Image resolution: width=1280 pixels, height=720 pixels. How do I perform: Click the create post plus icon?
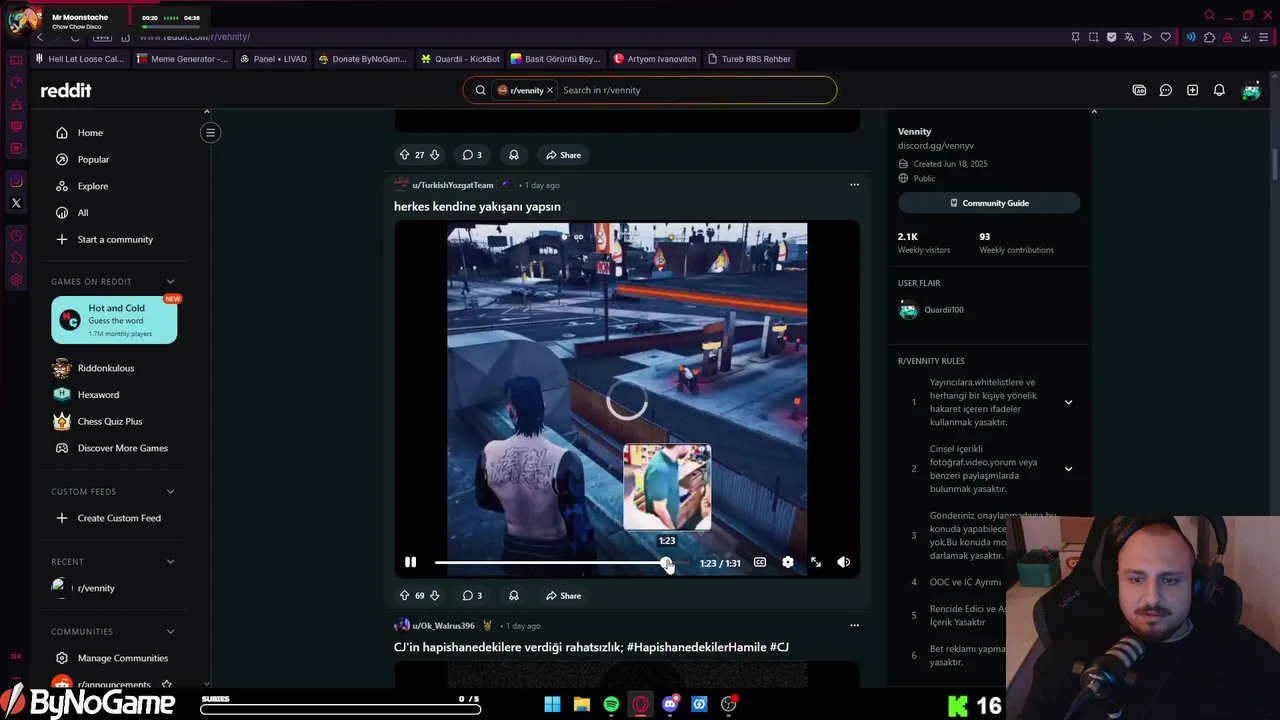tap(1192, 90)
